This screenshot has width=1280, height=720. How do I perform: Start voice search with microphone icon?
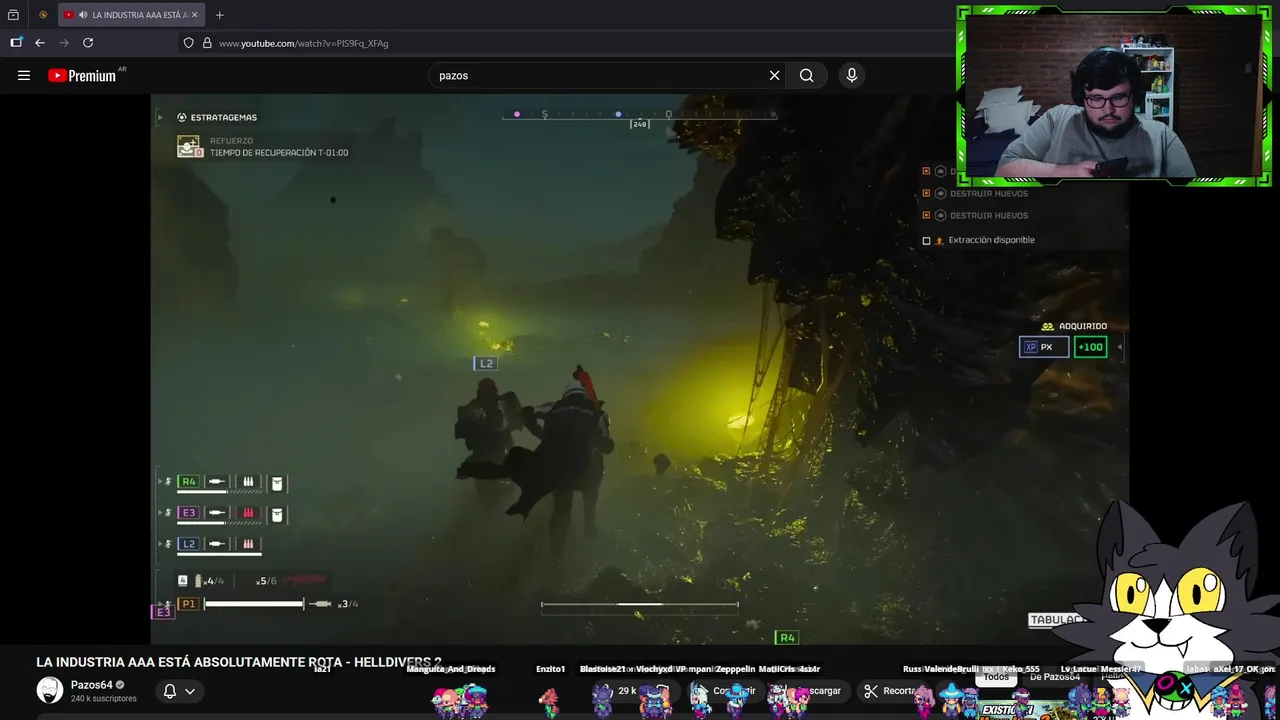tap(851, 75)
